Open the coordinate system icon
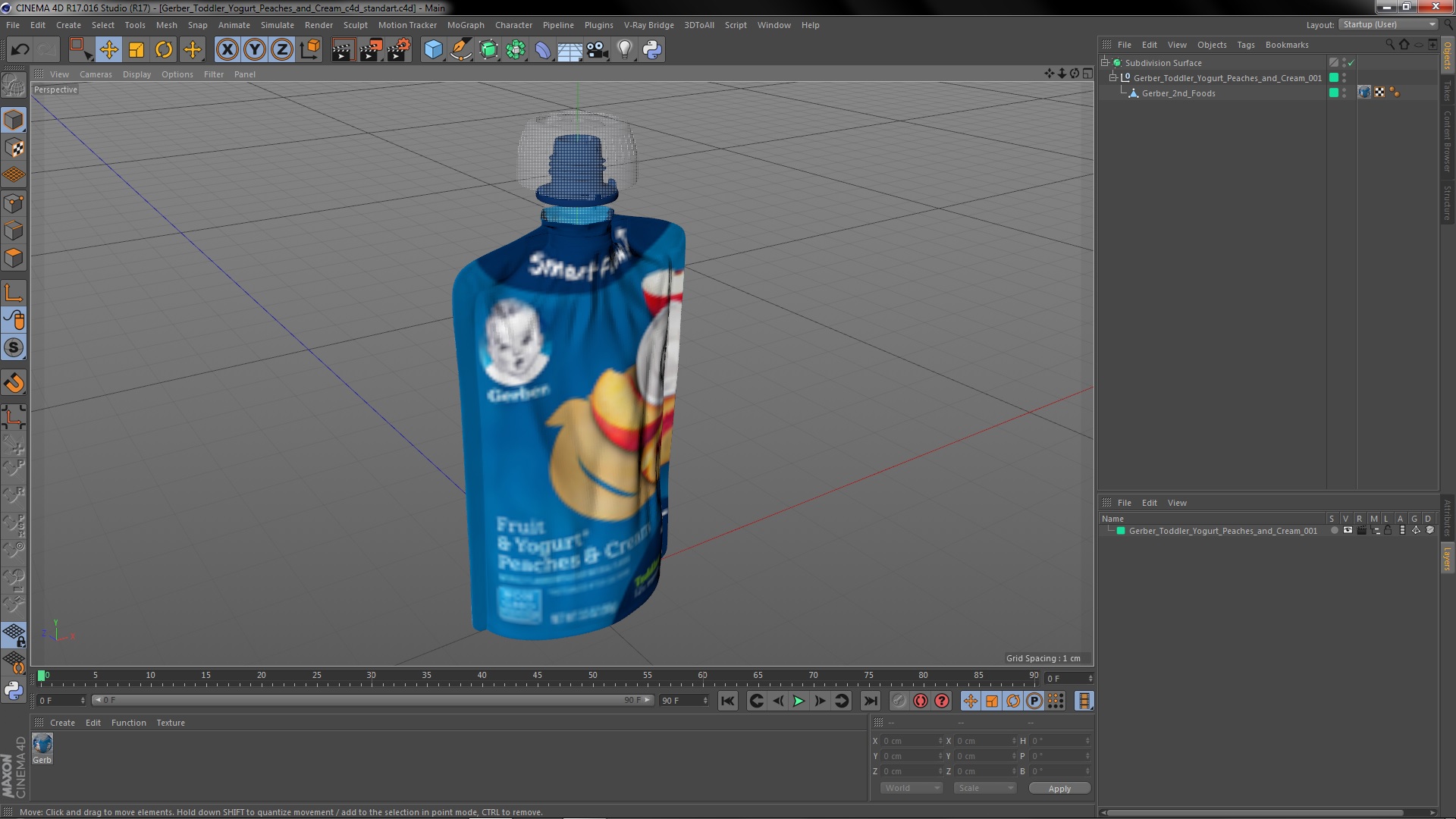 tap(310, 50)
